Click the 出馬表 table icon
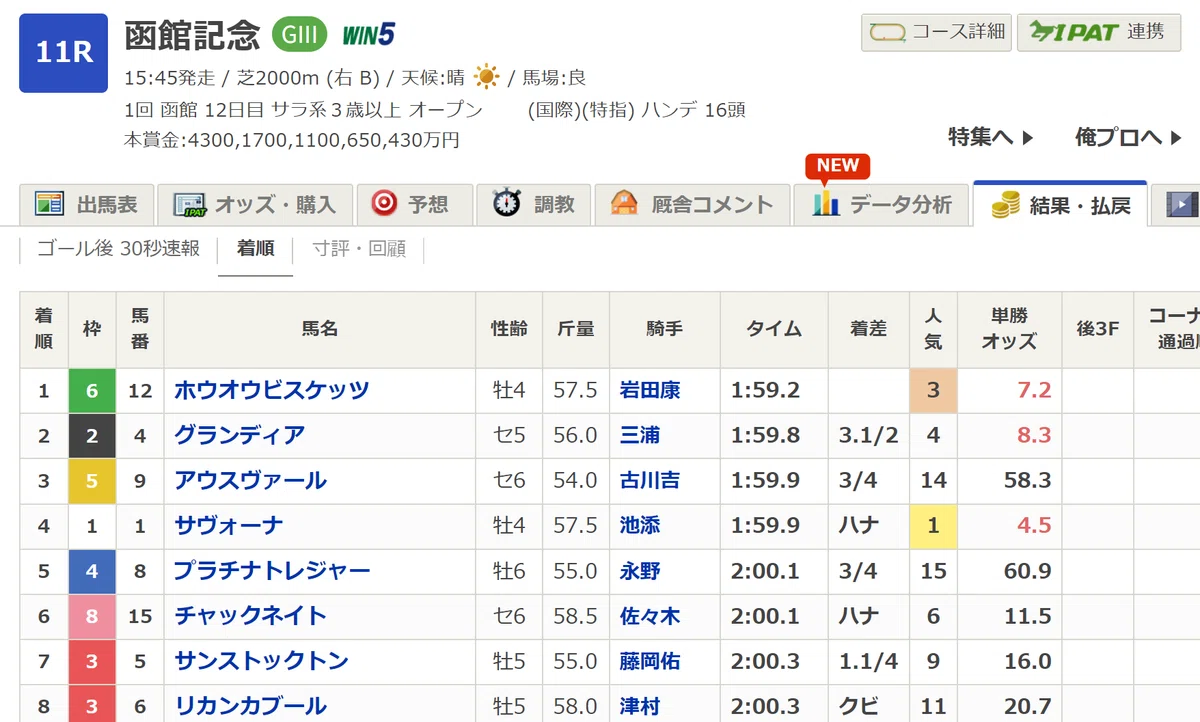 coord(49,204)
